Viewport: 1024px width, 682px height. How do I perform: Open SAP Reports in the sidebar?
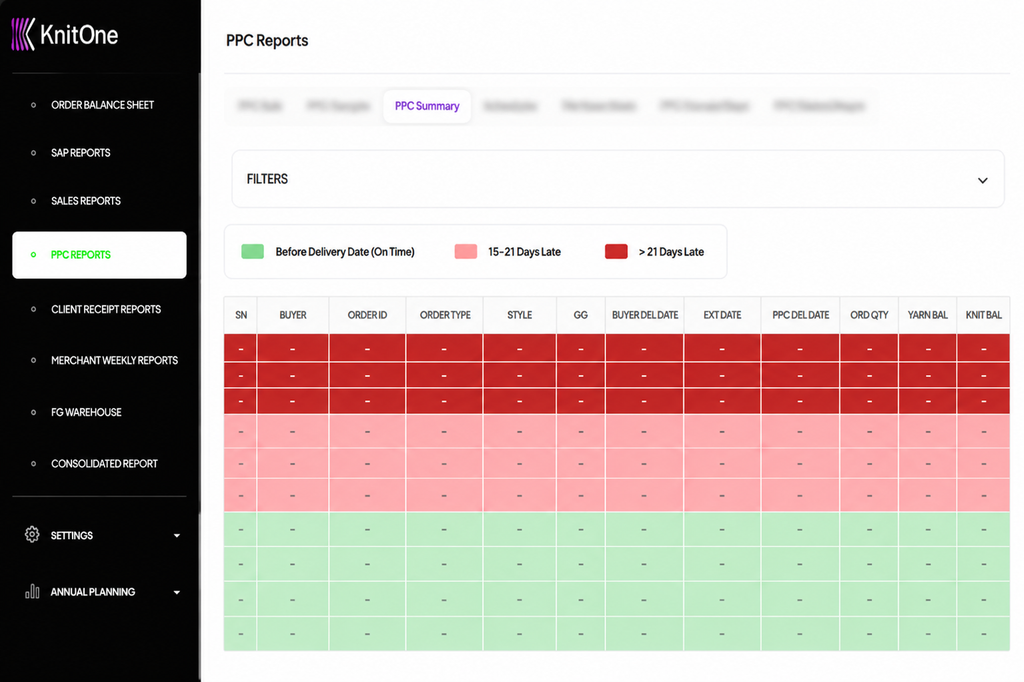[x=81, y=153]
